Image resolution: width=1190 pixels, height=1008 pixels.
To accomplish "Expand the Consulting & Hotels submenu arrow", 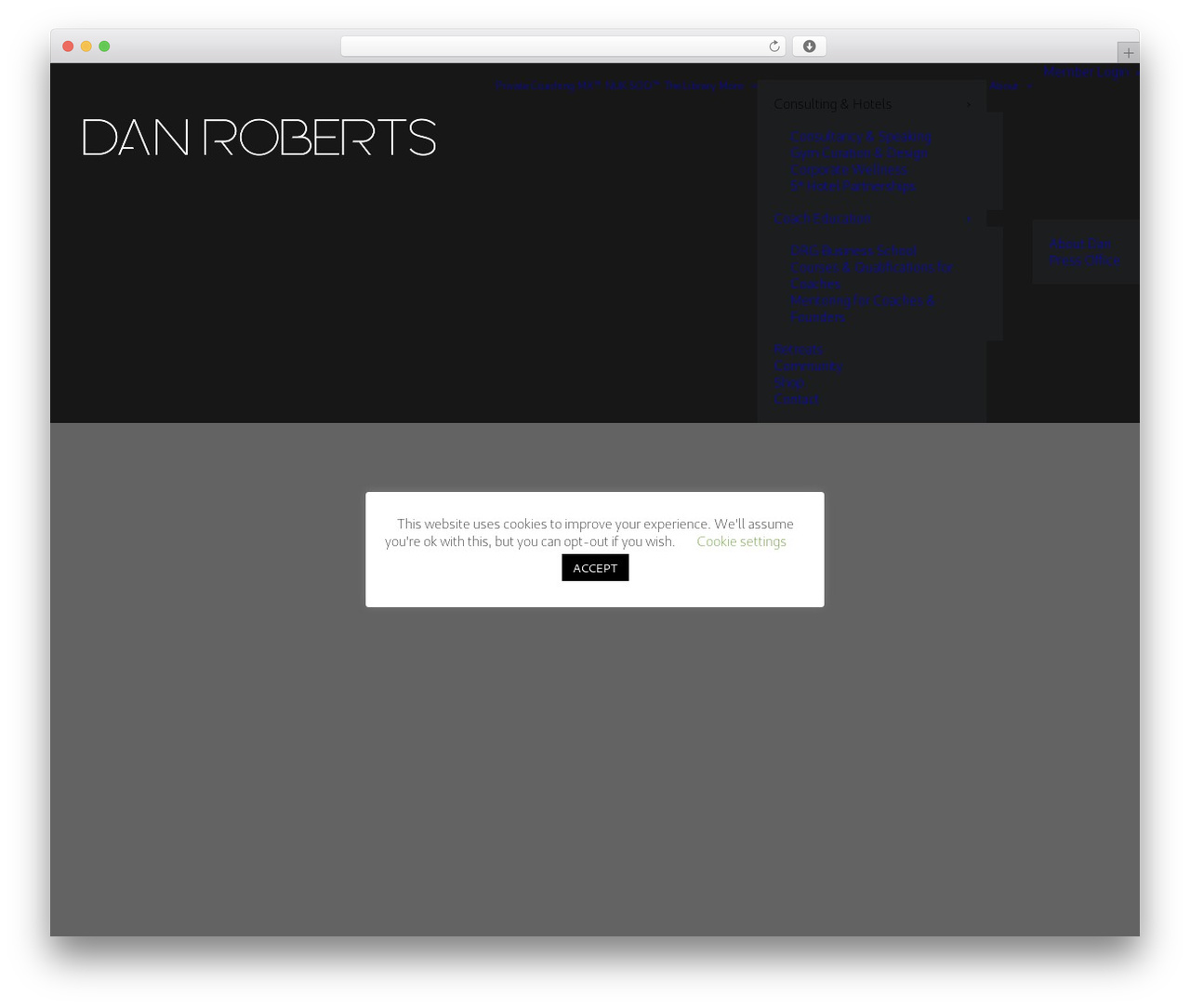I will coord(969,104).
